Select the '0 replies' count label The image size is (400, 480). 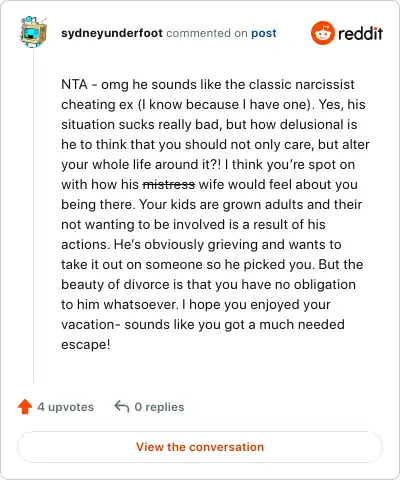tap(159, 407)
